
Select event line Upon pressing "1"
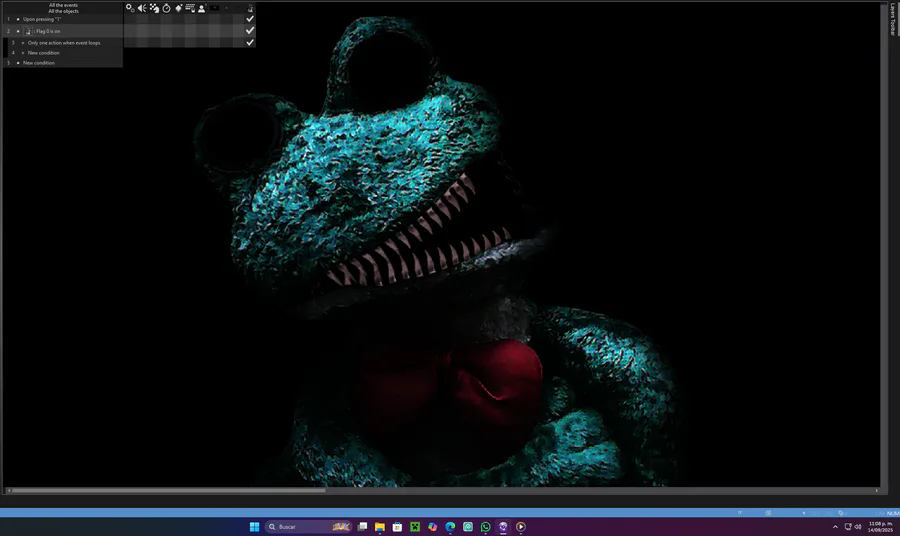42,19
